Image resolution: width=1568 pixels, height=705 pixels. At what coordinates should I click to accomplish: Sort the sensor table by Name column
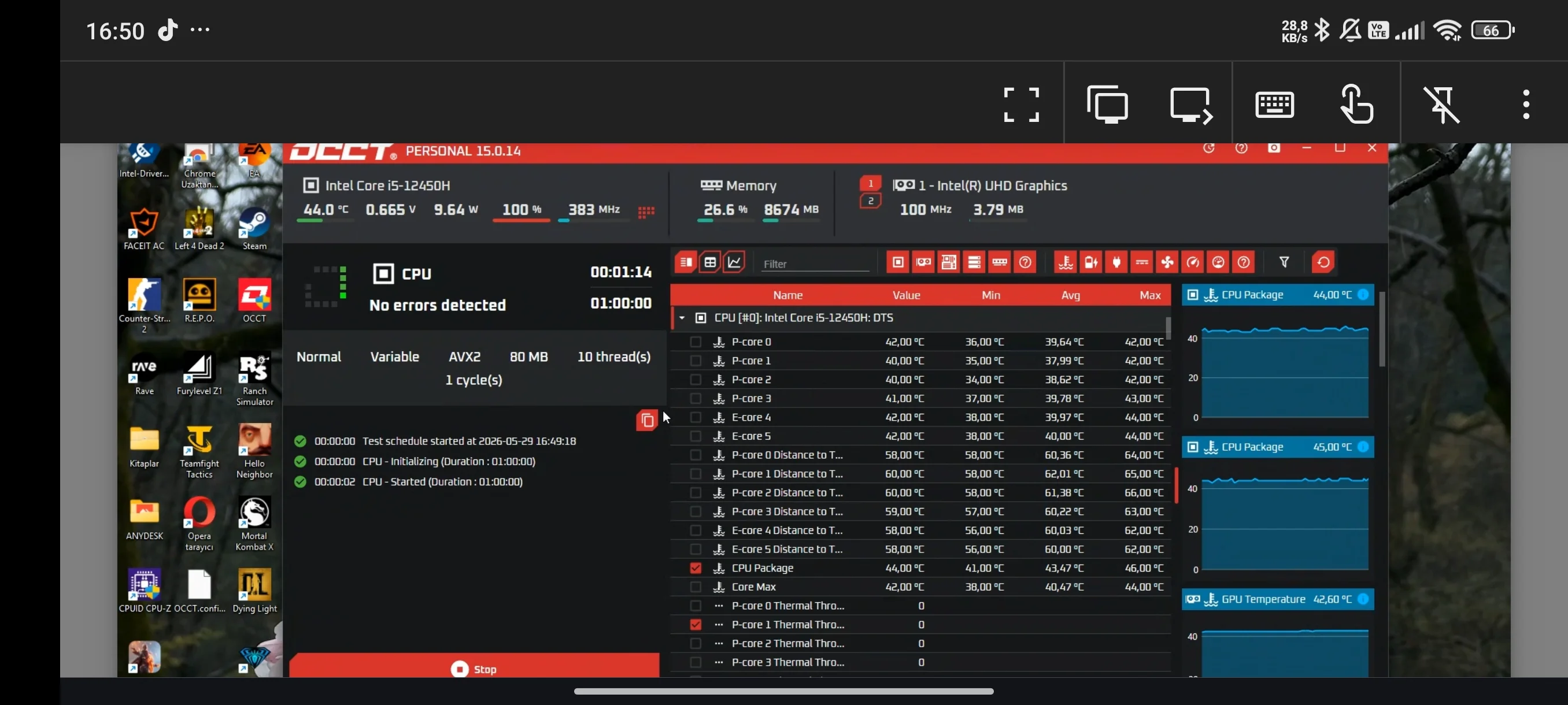(x=787, y=295)
